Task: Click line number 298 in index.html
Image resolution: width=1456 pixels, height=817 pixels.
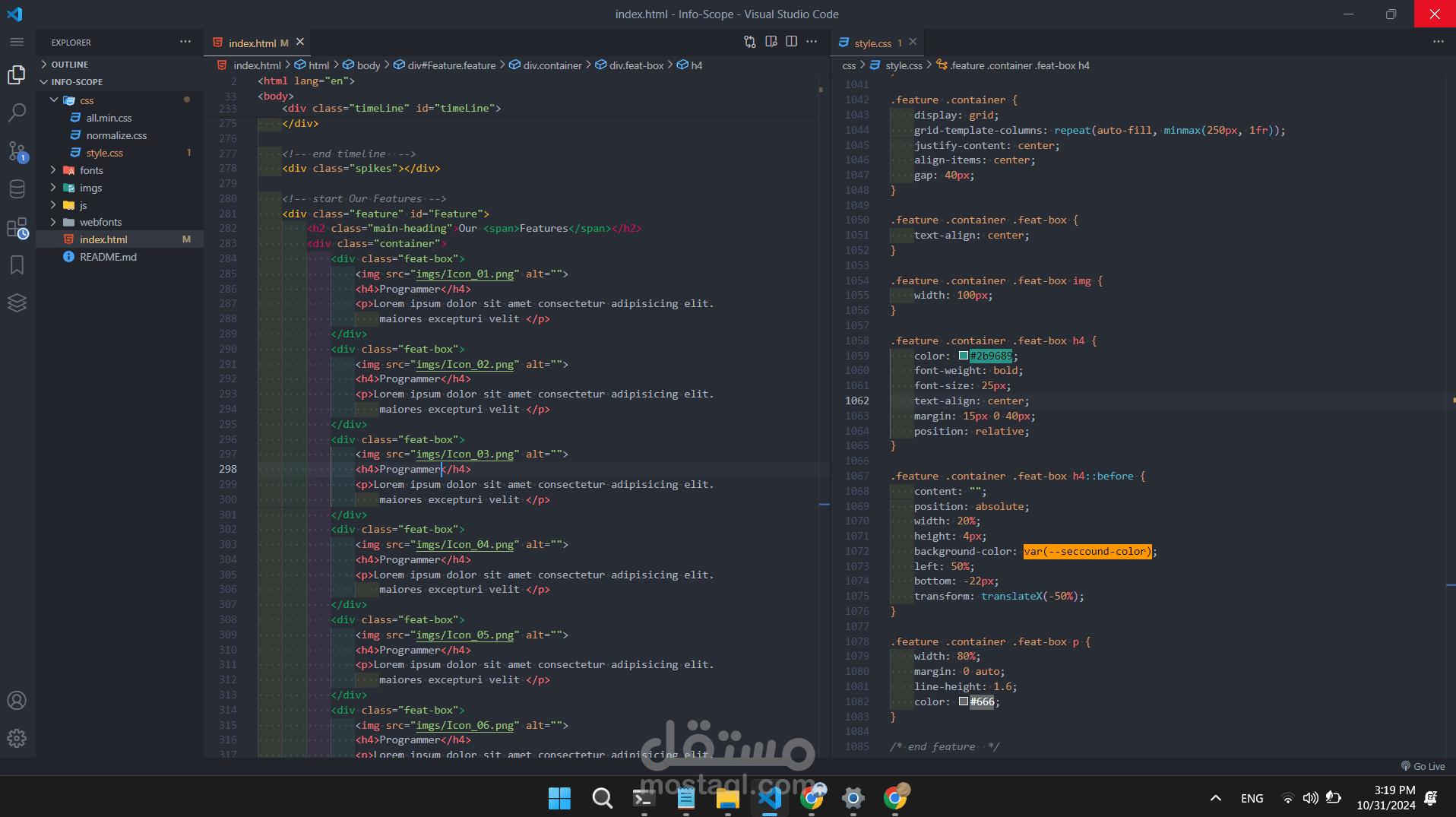Action: coord(228,469)
